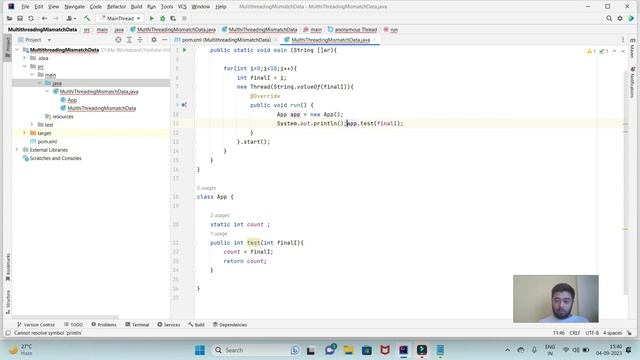This screenshot has width=640, height=360.
Task: Collapse the java folder arrow
Action: (x=40, y=83)
